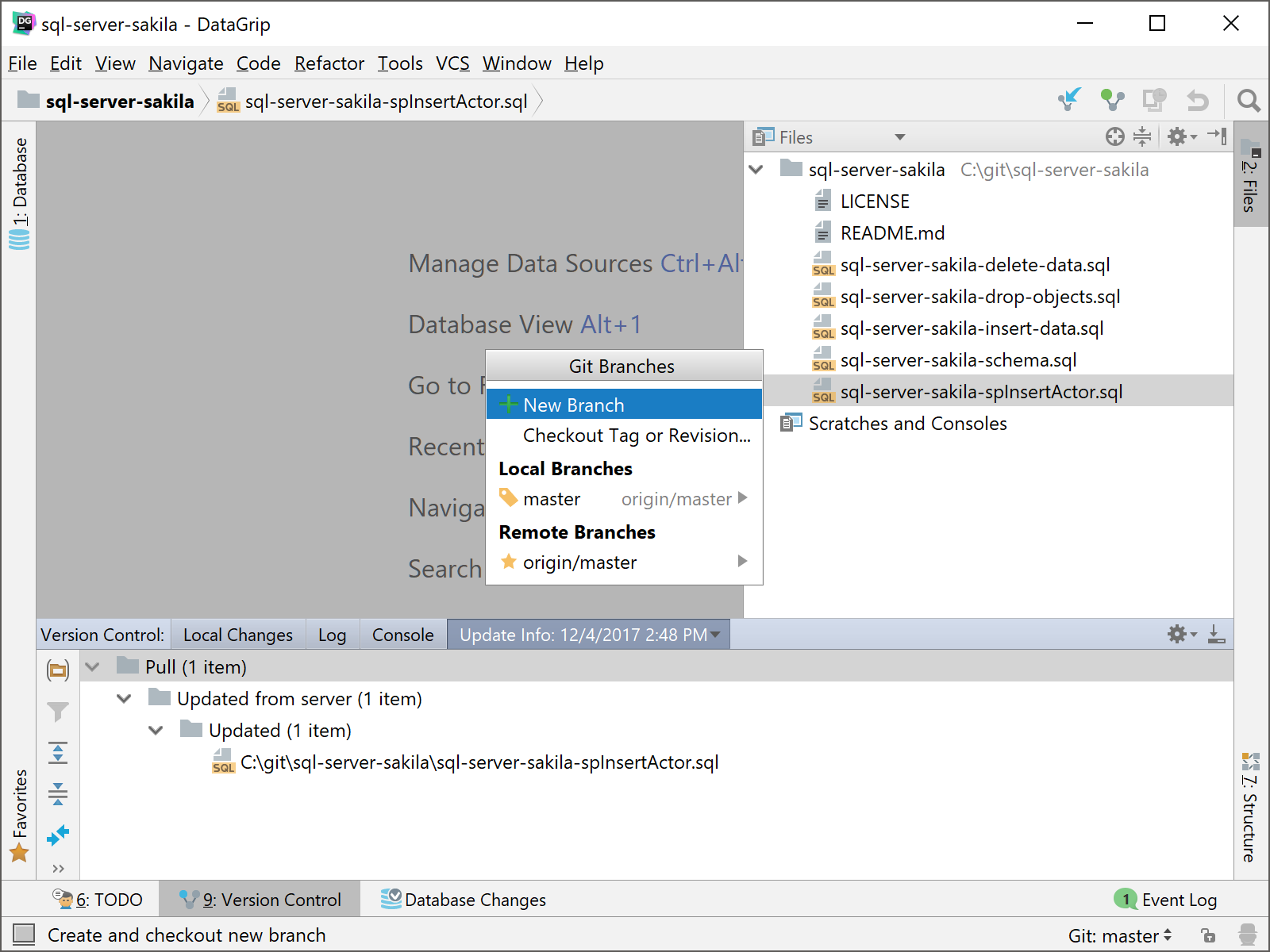Click the hide/download icon in Version Control header
Screen dimensions: 1270x952
tap(1216, 634)
